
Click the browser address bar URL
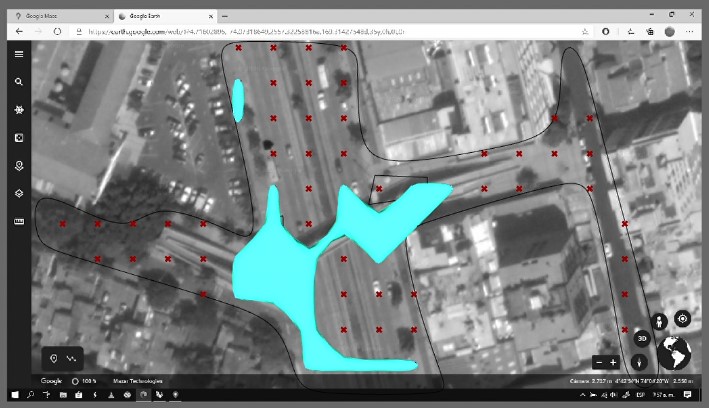(x=250, y=32)
